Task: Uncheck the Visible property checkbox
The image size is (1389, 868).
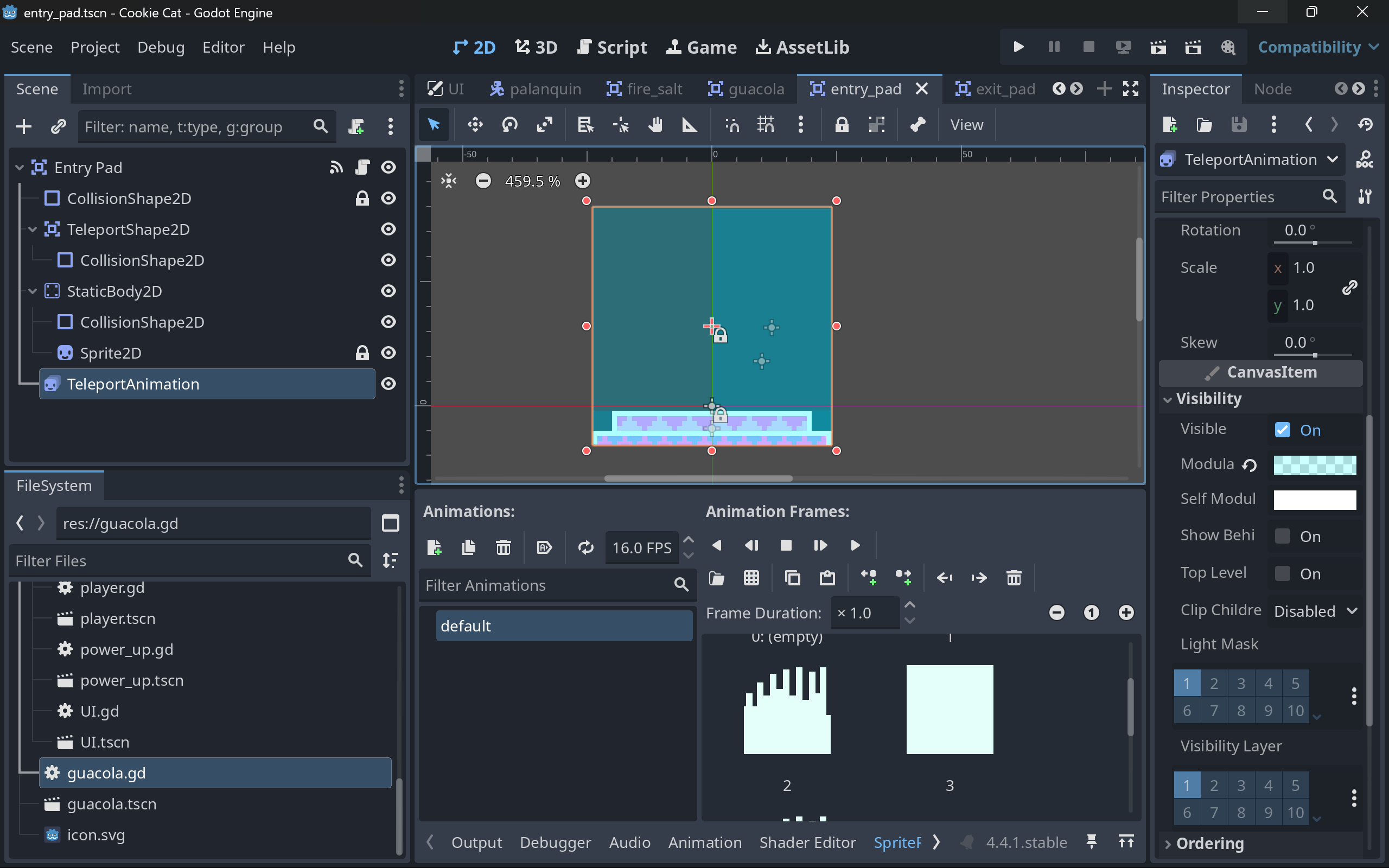Action: coord(1282,430)
